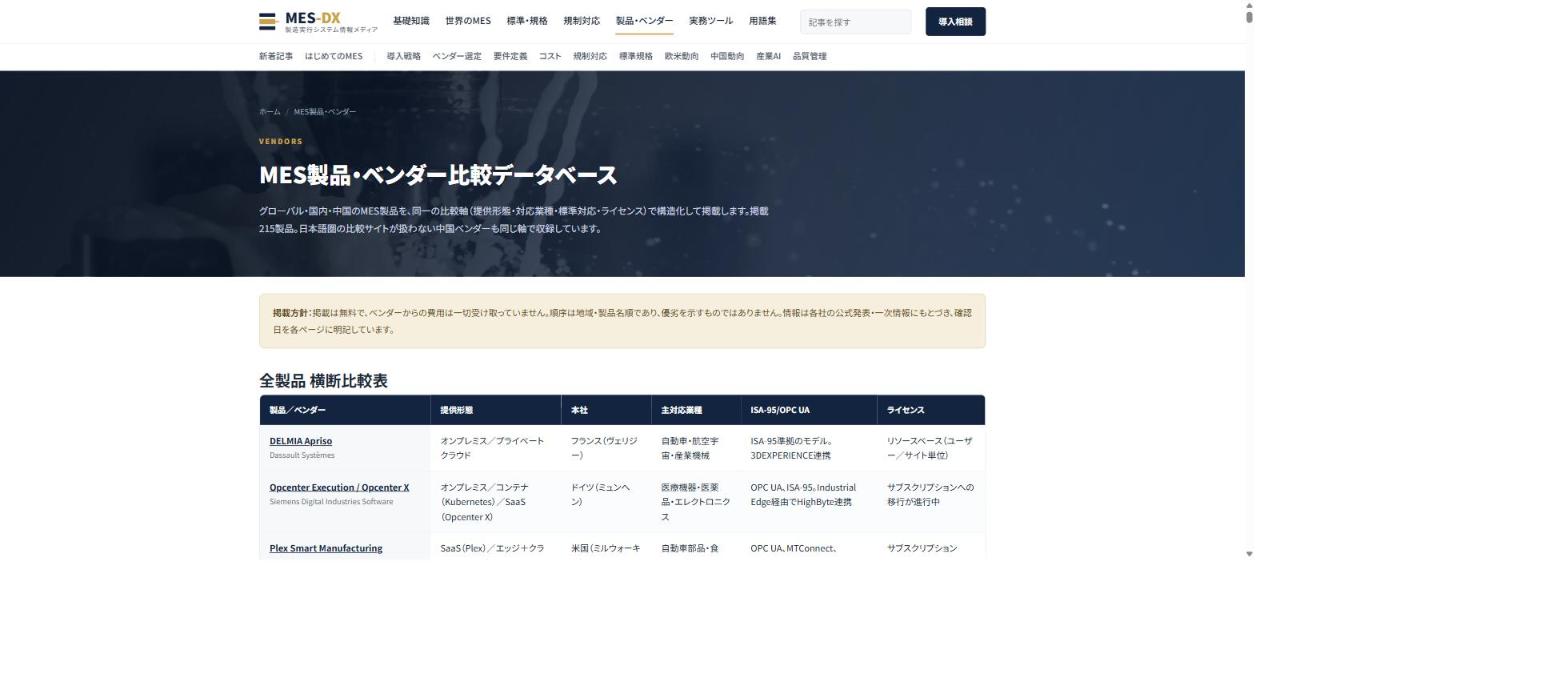This screenshot has width=1568, height=698.
Task: Open the 実務ツール menu item
Action: (711, 21)
